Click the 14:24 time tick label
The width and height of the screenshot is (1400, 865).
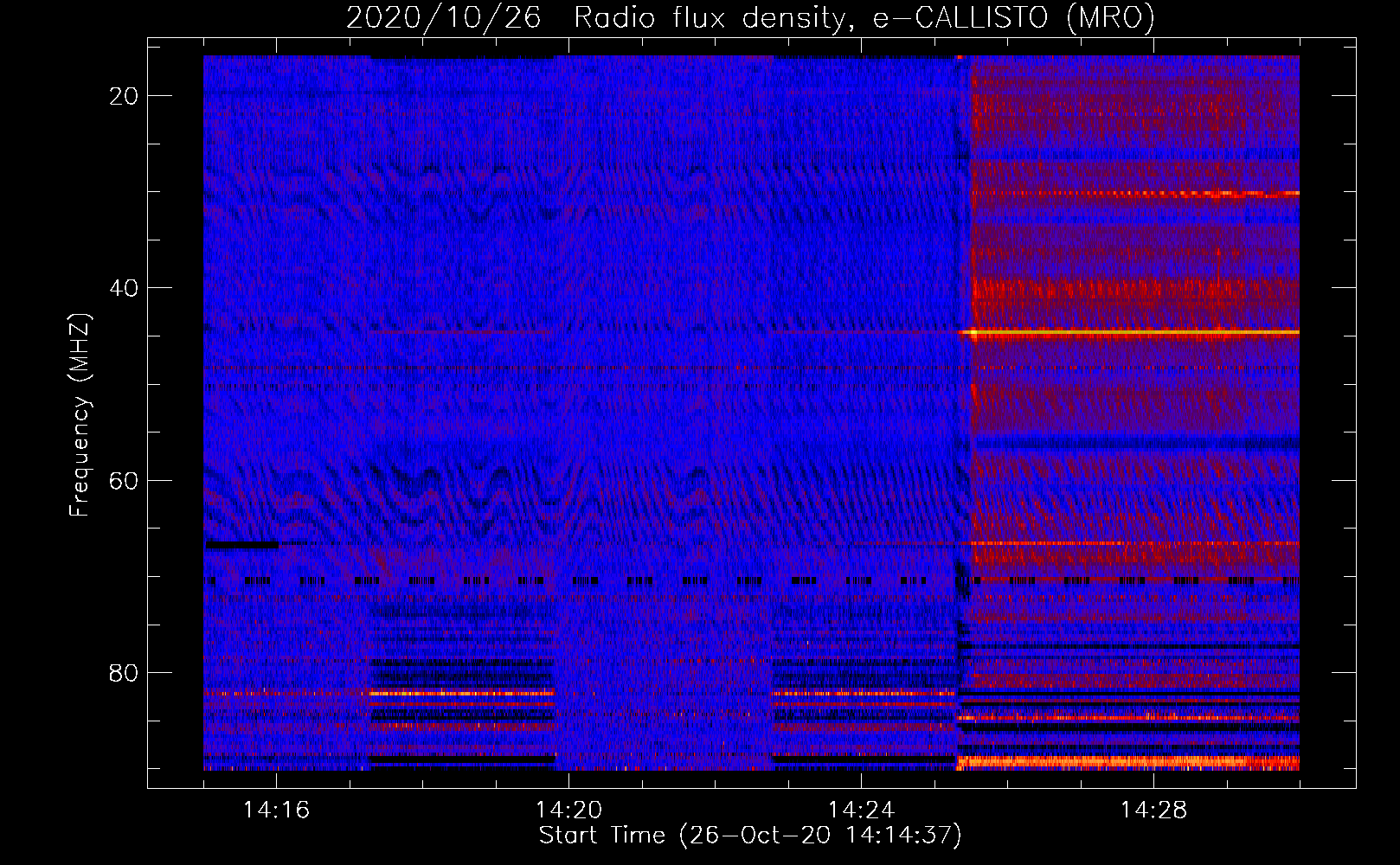861,810
